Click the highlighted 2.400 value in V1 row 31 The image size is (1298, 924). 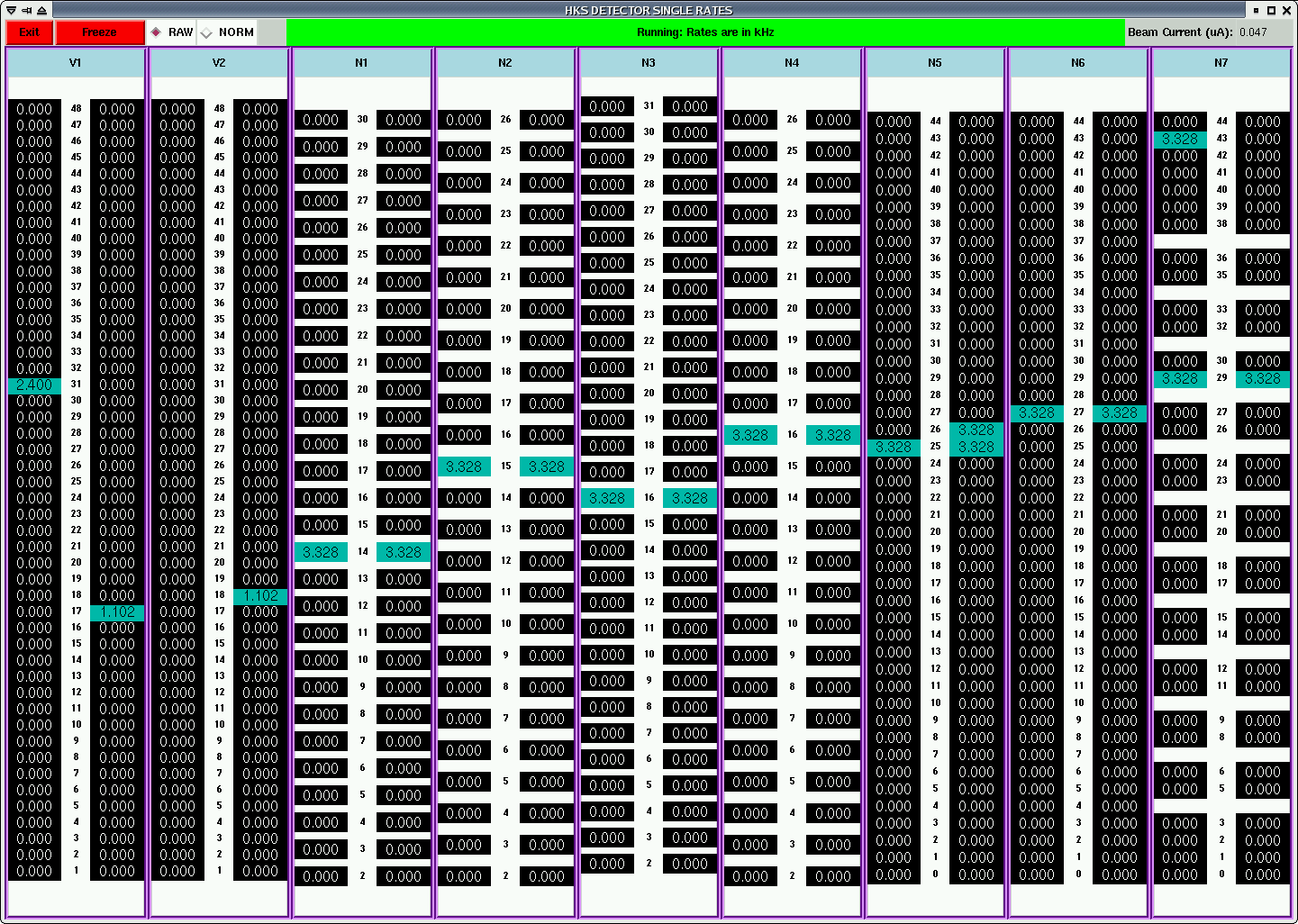coord(34,385)
